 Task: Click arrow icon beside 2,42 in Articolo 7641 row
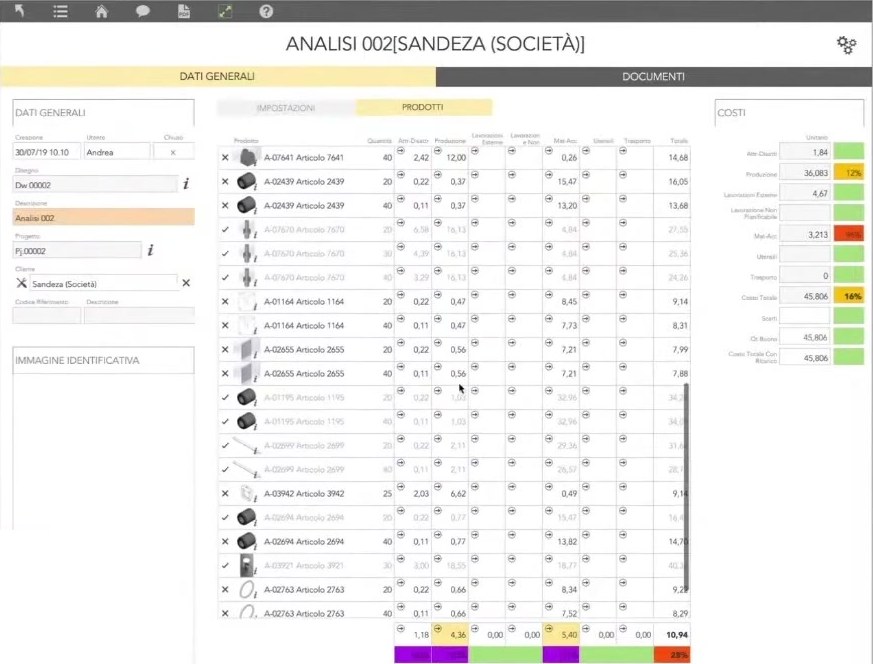coord(401,151)
